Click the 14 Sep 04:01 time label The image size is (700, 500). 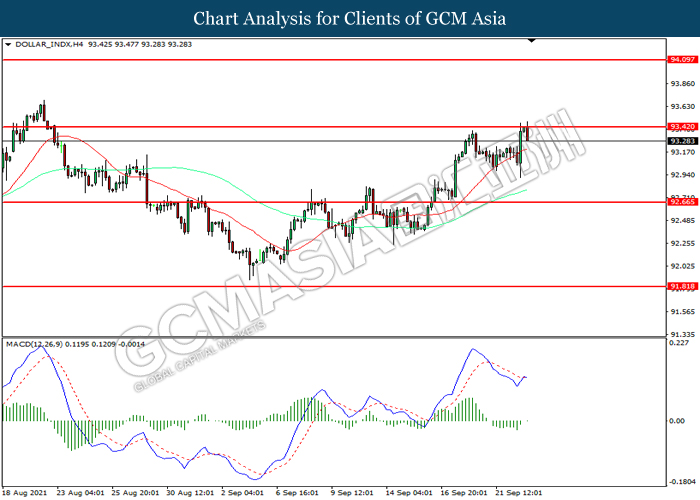tap(409, 493)
